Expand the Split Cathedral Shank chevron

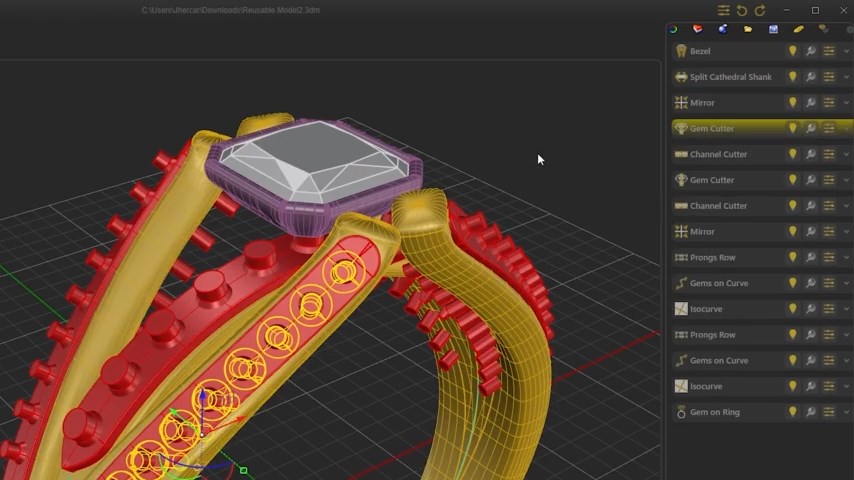846,77
